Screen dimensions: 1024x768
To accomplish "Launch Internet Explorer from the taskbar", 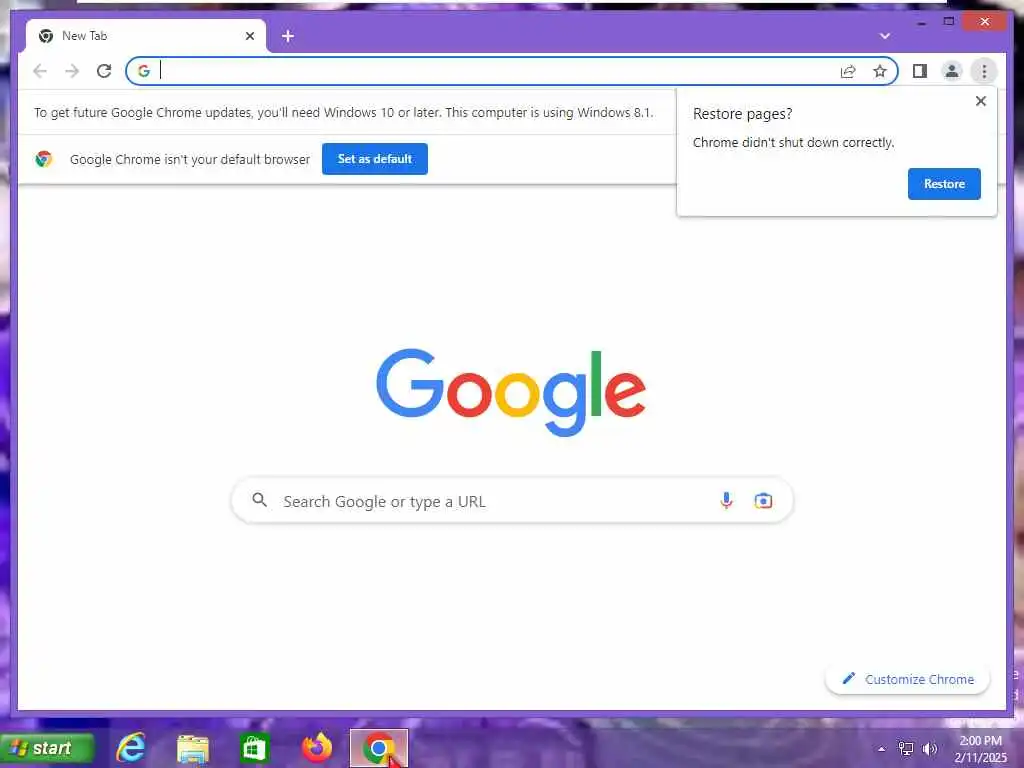I will [131, 748].
